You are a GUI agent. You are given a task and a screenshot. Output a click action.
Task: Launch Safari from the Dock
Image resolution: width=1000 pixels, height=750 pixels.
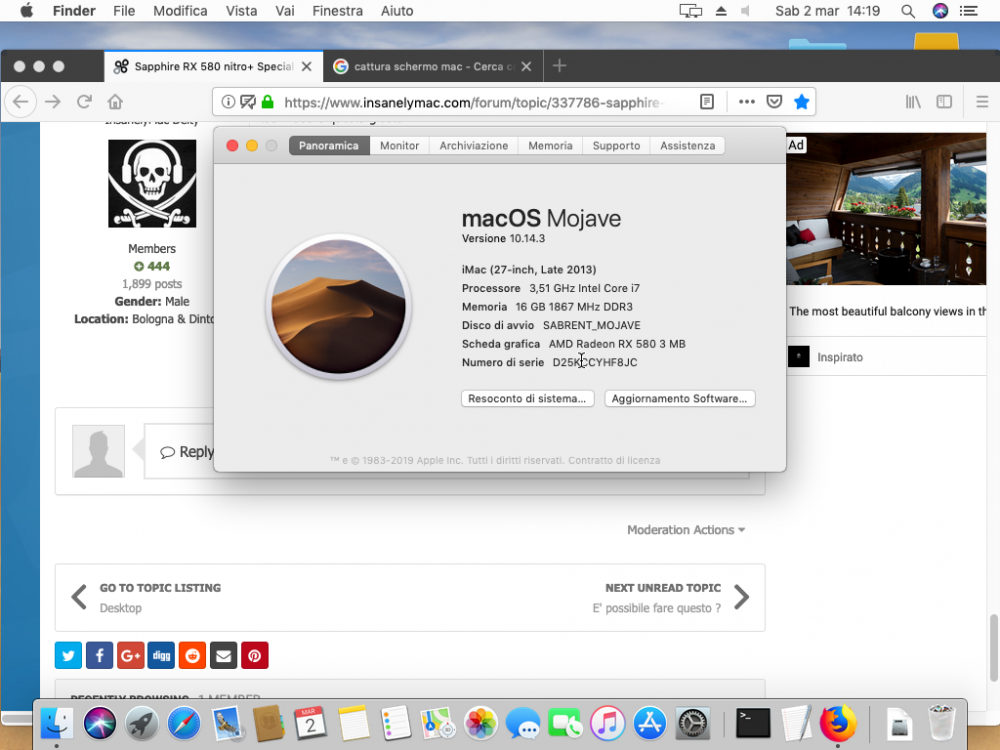[x=184, y=724]
